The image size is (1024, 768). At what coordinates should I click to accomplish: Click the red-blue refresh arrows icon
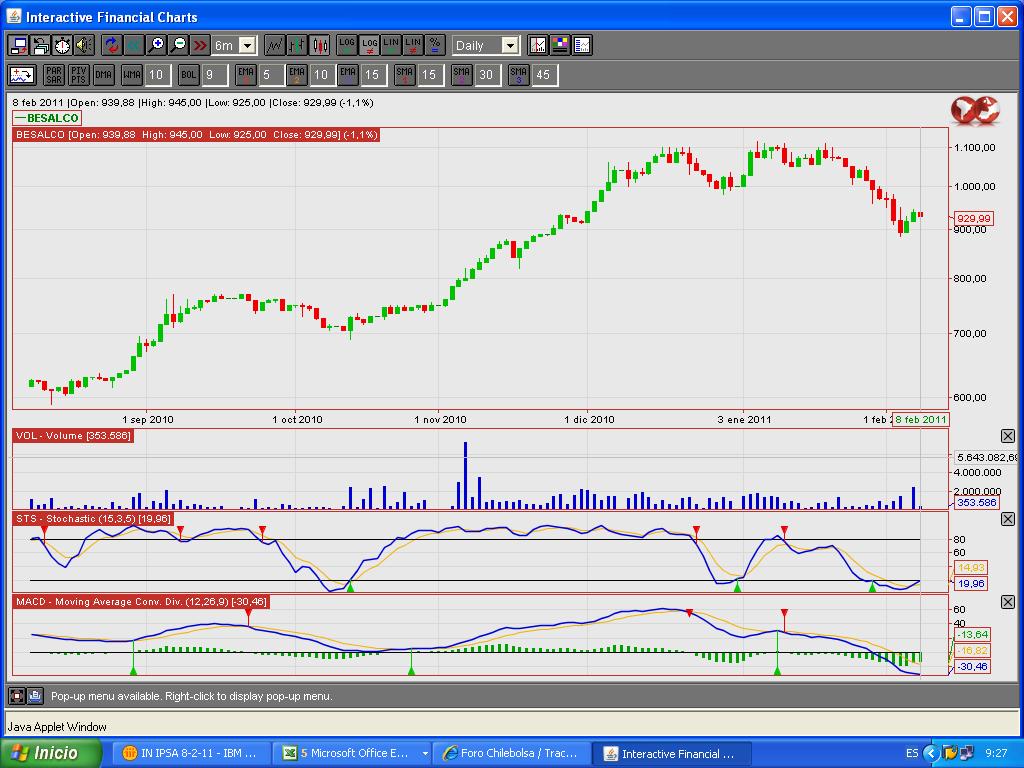(x=111, y=45)
